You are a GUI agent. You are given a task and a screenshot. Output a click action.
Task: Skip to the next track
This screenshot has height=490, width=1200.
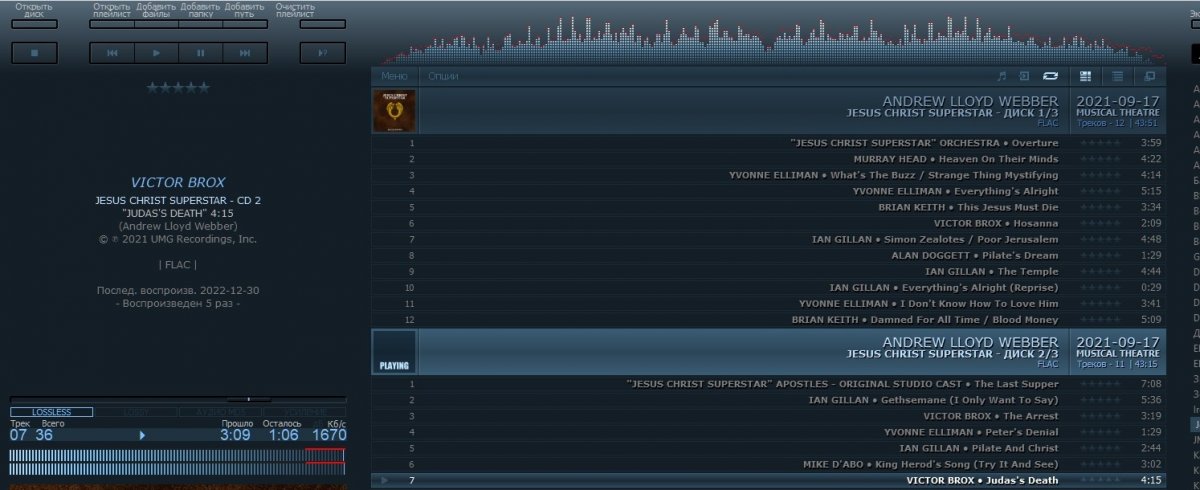coord(245,52)
